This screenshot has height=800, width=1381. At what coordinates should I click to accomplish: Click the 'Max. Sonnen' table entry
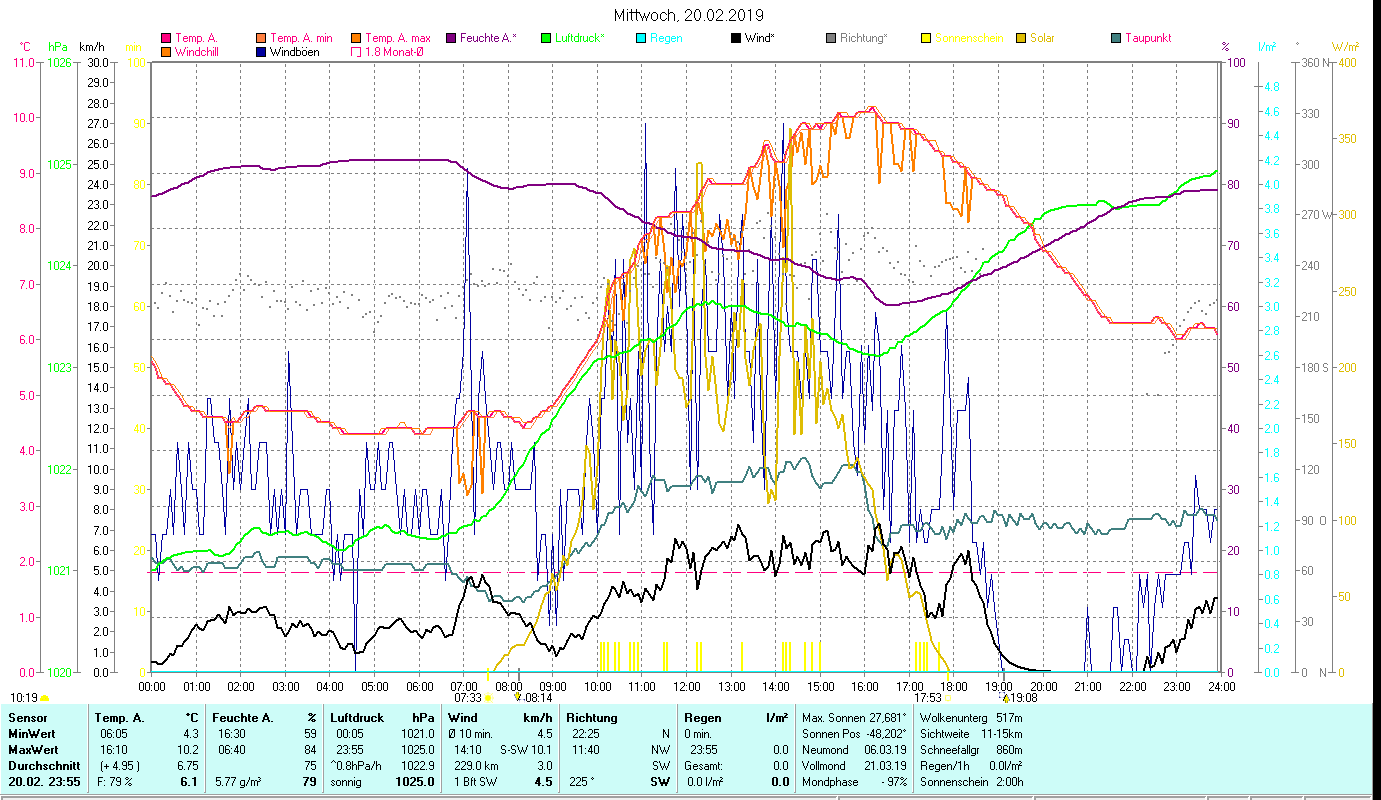click(855, 718)
